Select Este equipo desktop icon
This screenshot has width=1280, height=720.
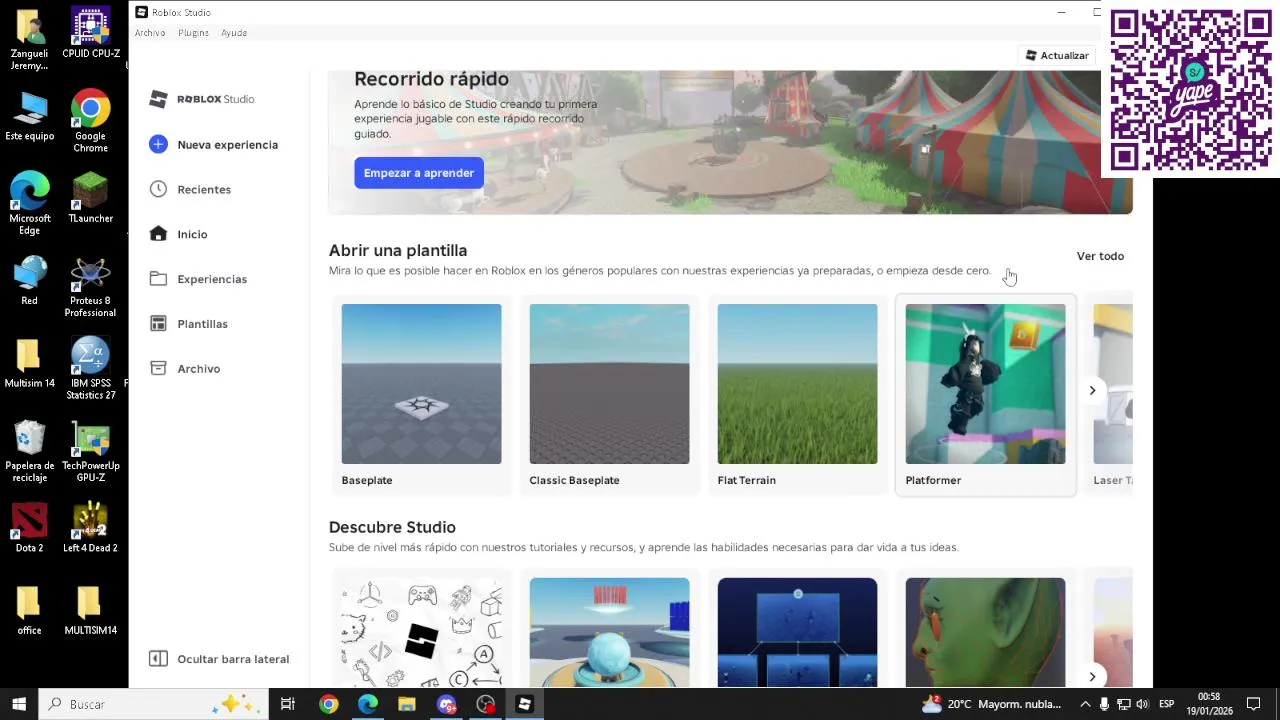coord(29,116)
